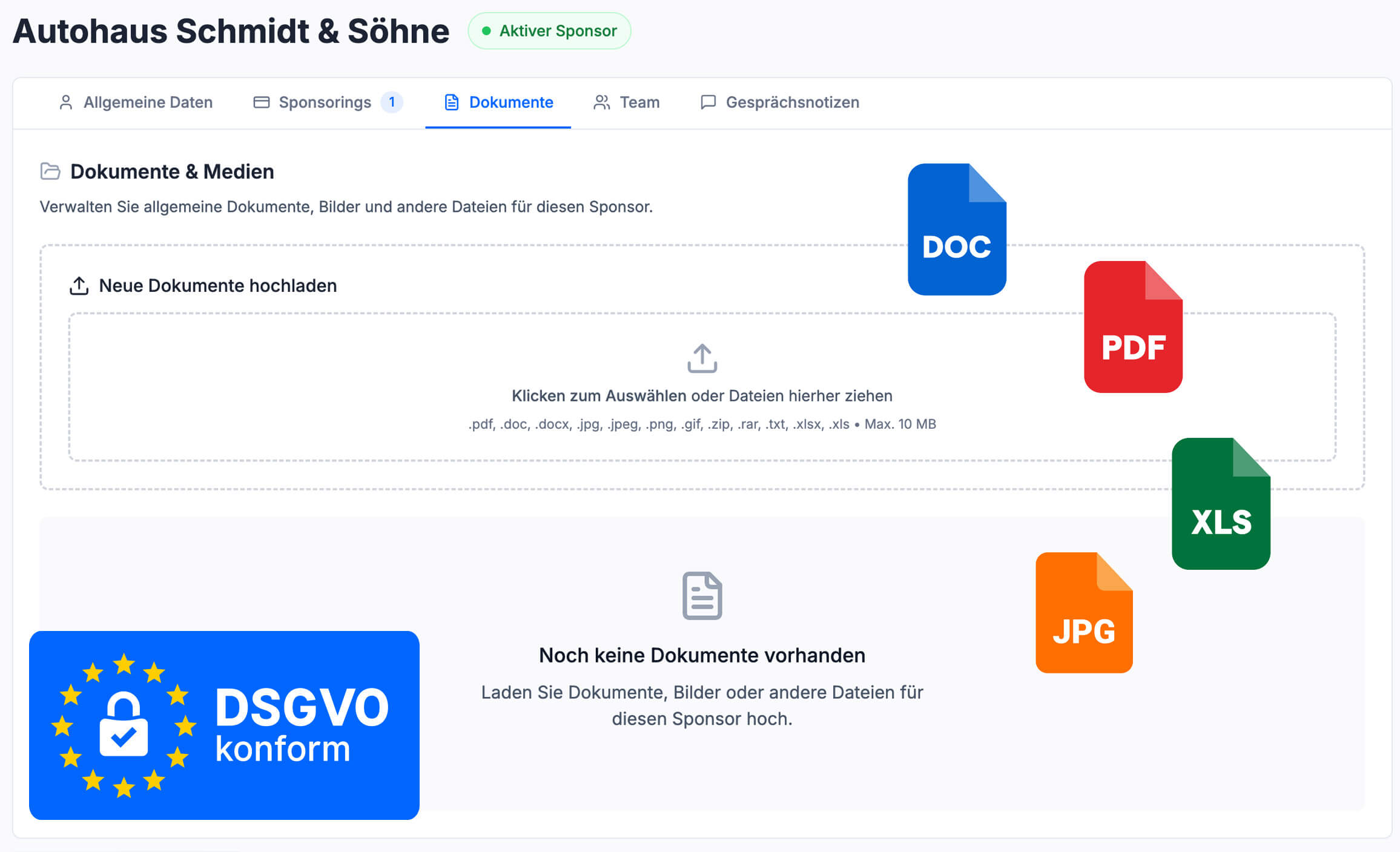Click the padlock icon in DSGVO badge
The height and width of the screenshot is (852, 1400).
pos(124,724)
